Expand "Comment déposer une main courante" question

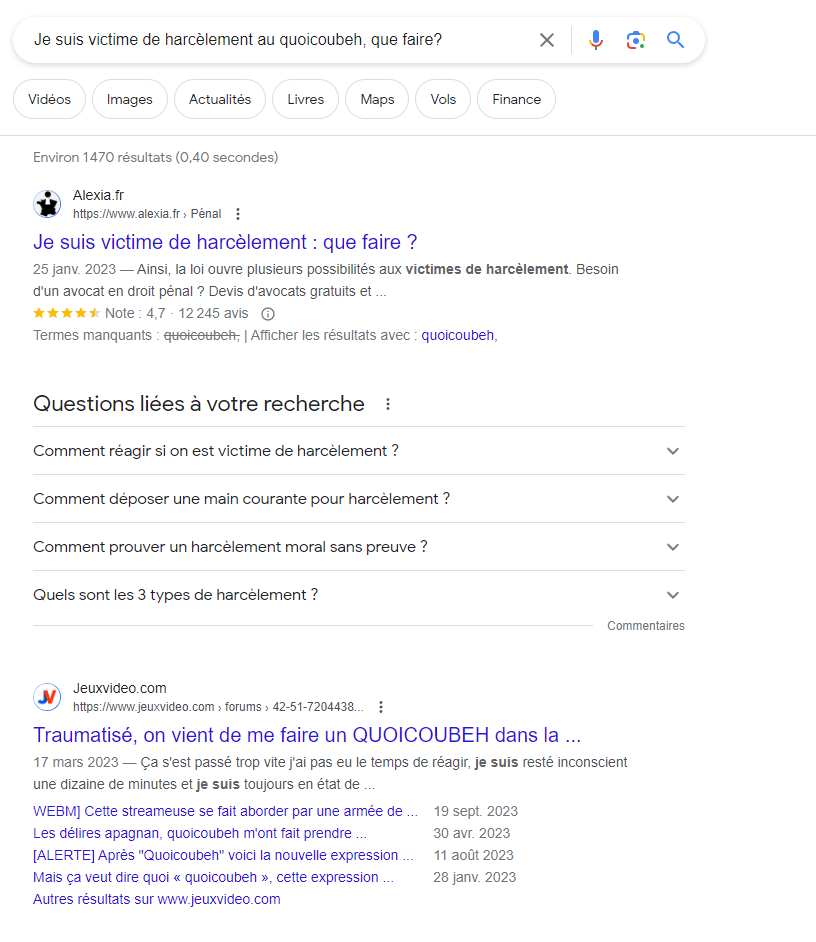(673, 499)
